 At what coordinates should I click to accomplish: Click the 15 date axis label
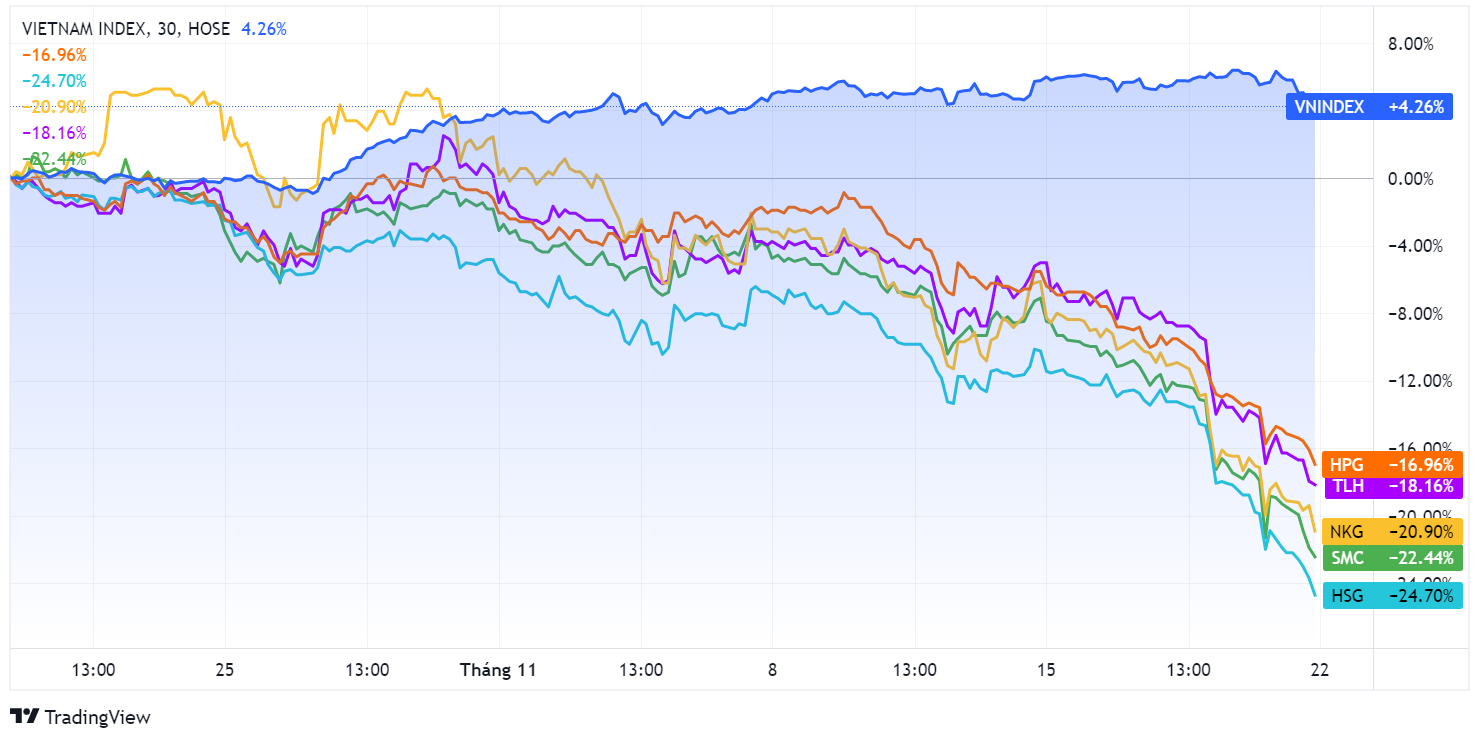tap(1046, 670)
